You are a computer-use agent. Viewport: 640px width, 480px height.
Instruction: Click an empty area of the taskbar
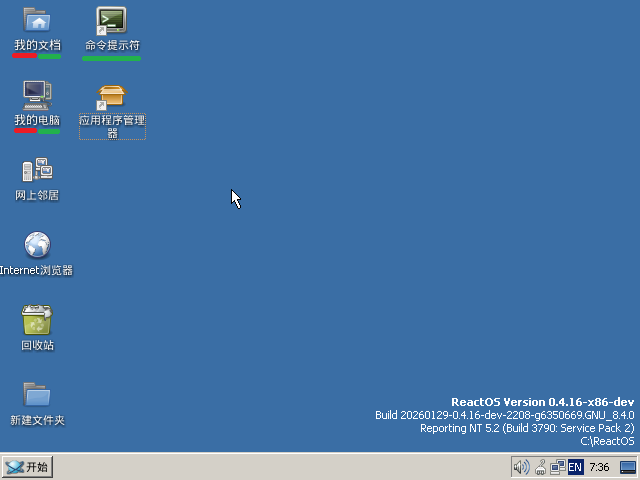280,467
